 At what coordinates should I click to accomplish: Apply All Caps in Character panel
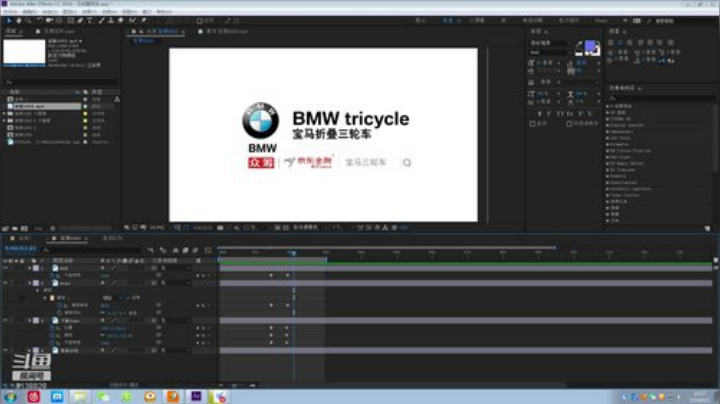click(x=560, y=113)
